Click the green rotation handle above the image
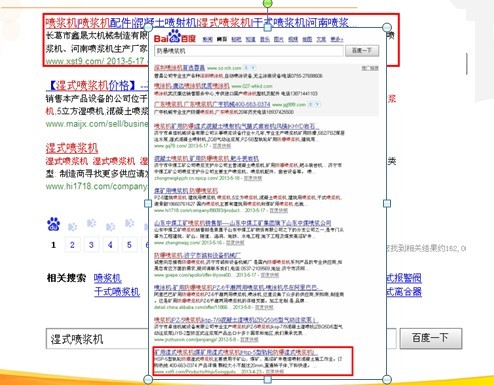This screenshot has height=385, width=494. click(x=268, y=4)
